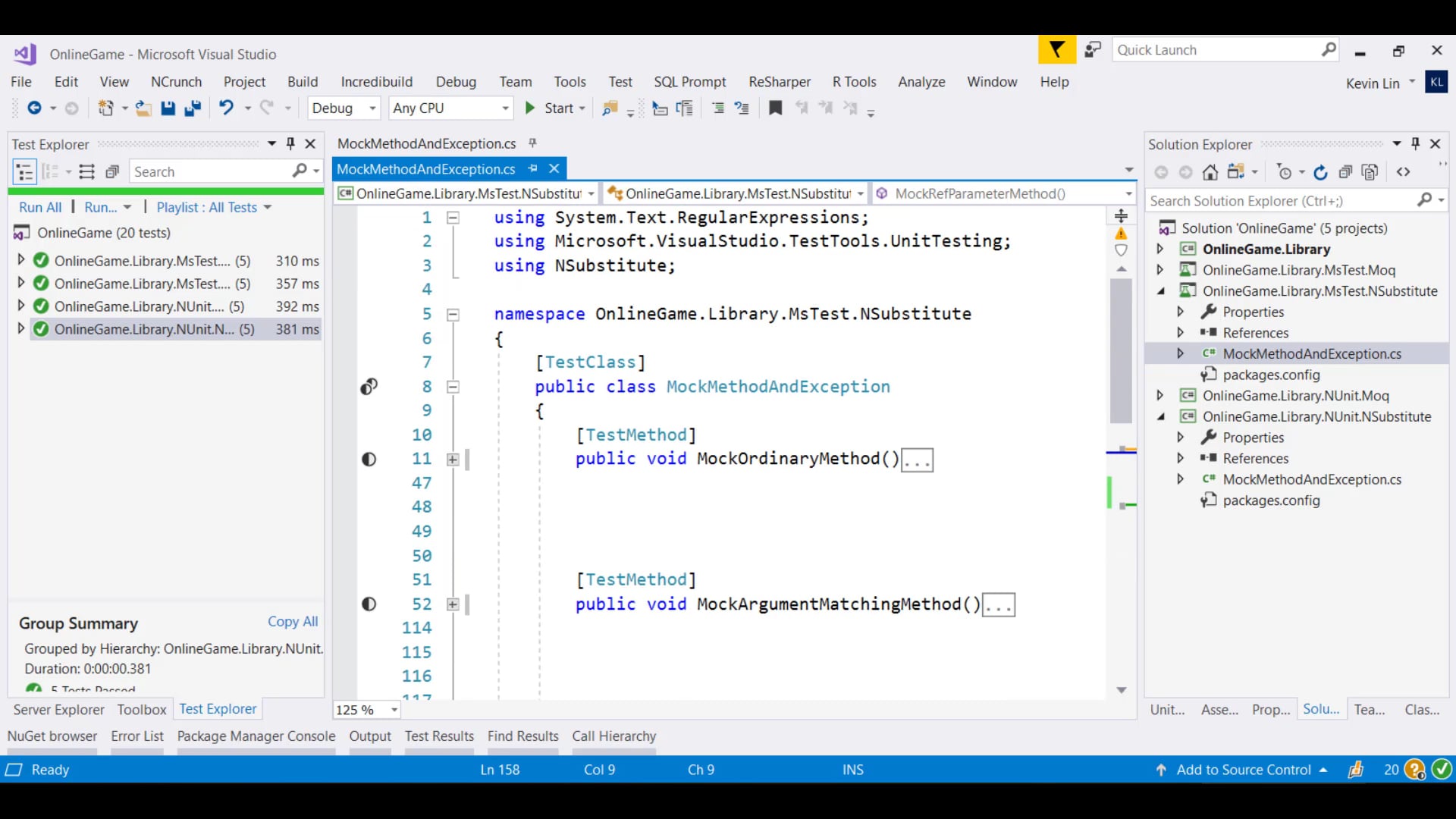
Task: Click the code editor's vertical scrollbar thumb
Action: (x=1121, y=349)
